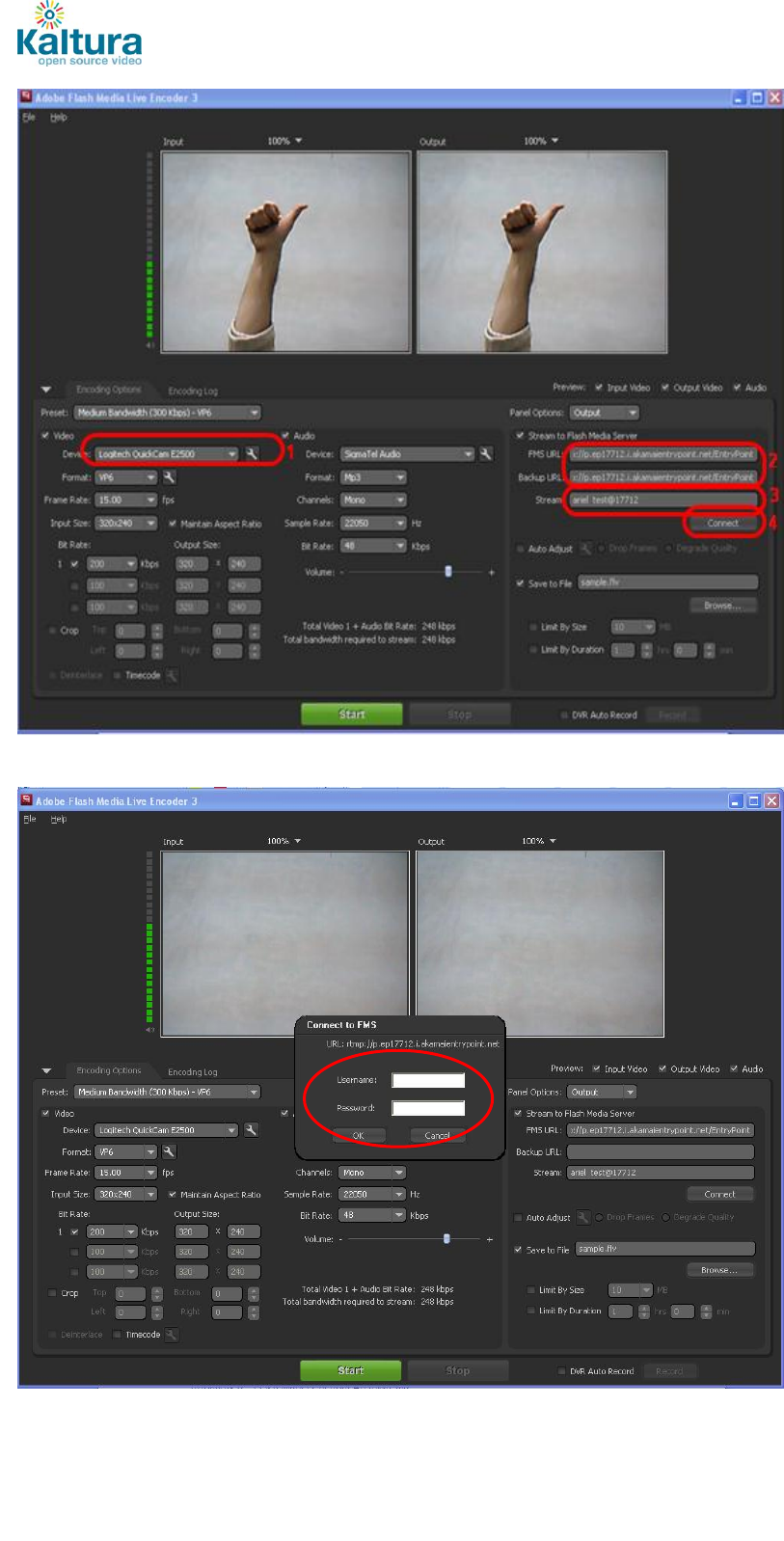This screenshot has width=784, height=1541.
Task: Click FMS URL field in thumbs-up window
Action: [x=662, y=453]
